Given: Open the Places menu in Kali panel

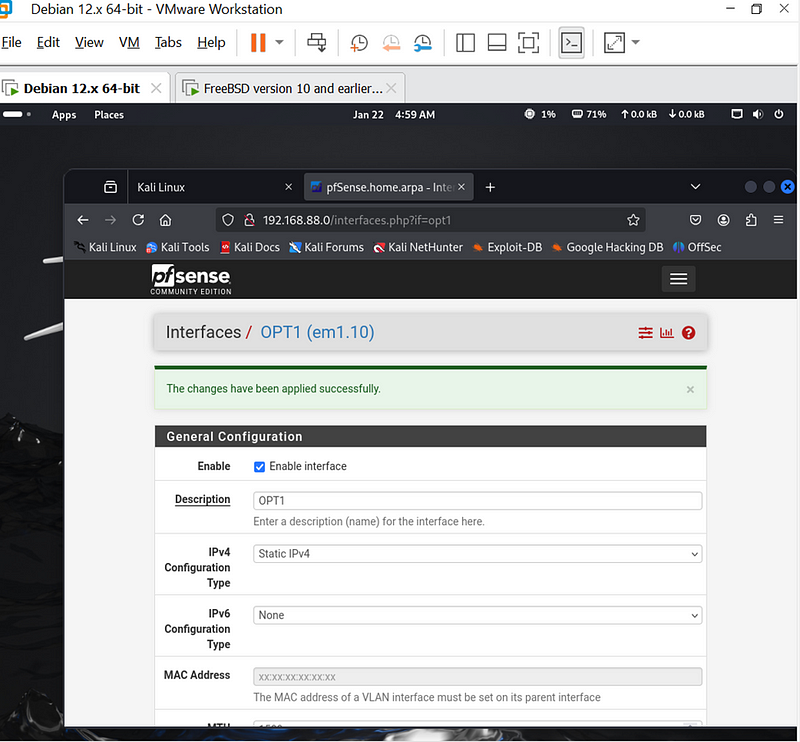Looking at the screenshot, I should pyautogui.click(x=109, y=115).
